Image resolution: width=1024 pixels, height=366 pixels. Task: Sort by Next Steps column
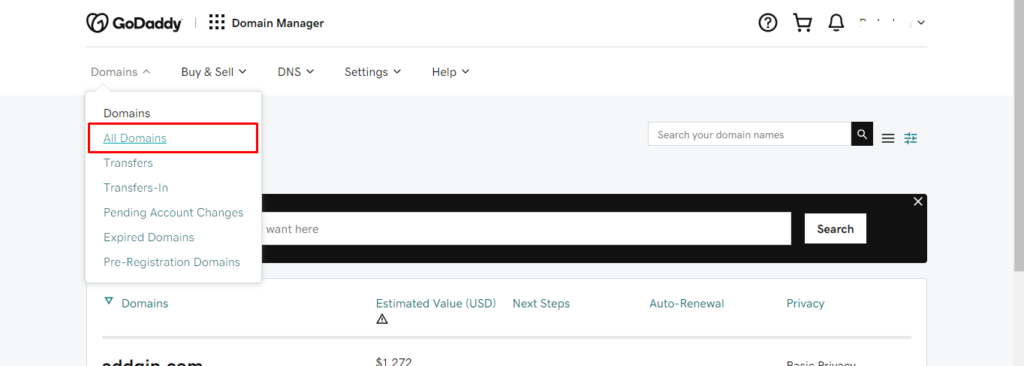point(541,303)
